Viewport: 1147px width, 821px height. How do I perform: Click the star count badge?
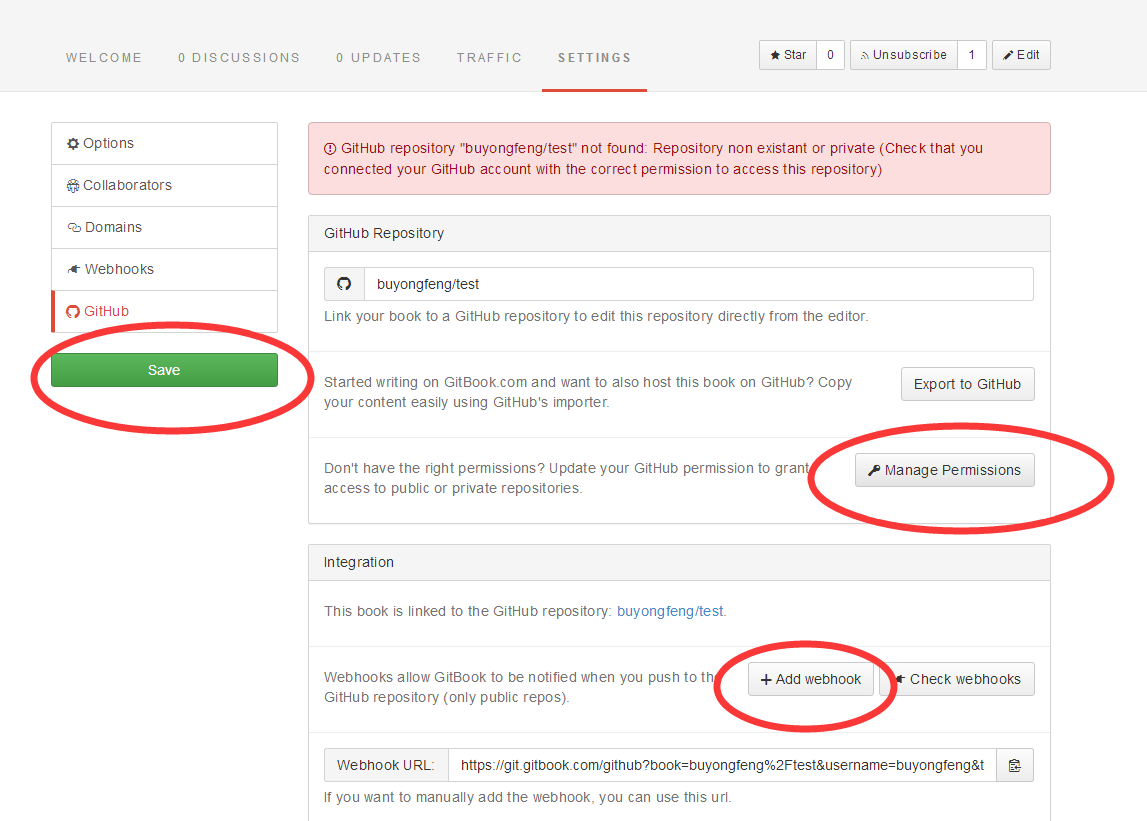tap(830, 55)
